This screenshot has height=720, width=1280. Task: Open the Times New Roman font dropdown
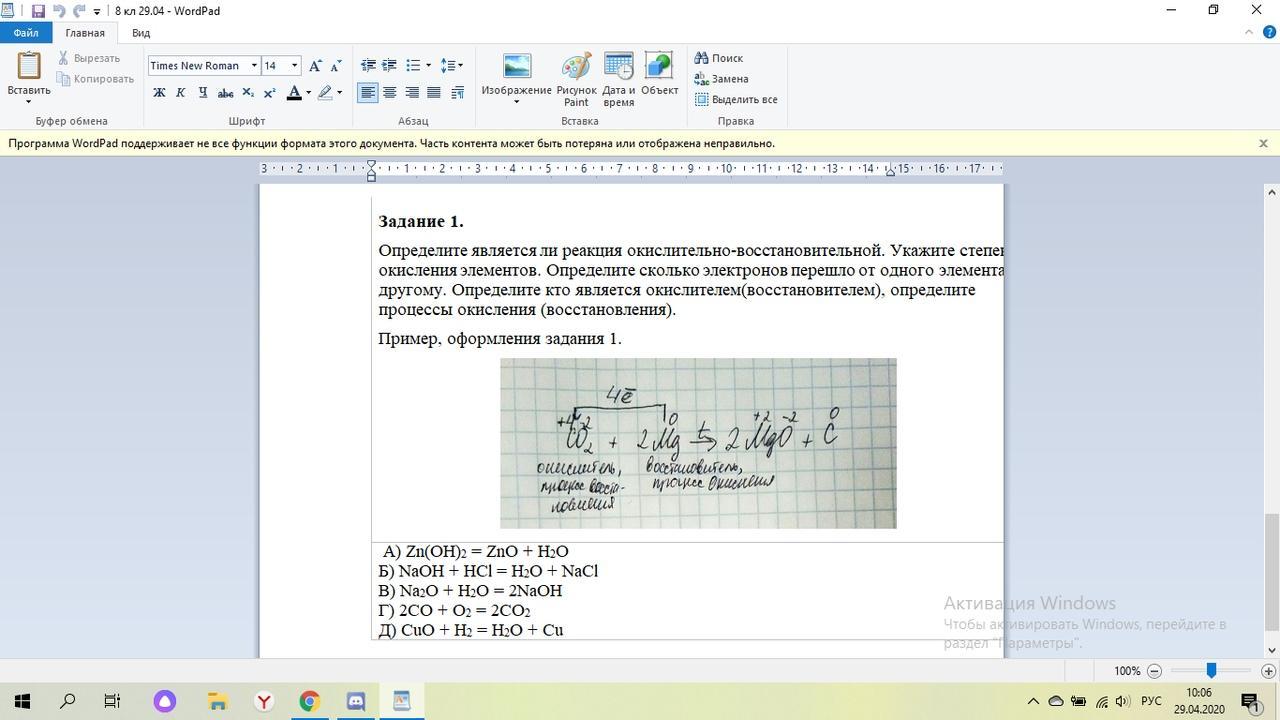pyautogui.click(x=254, y=66)
